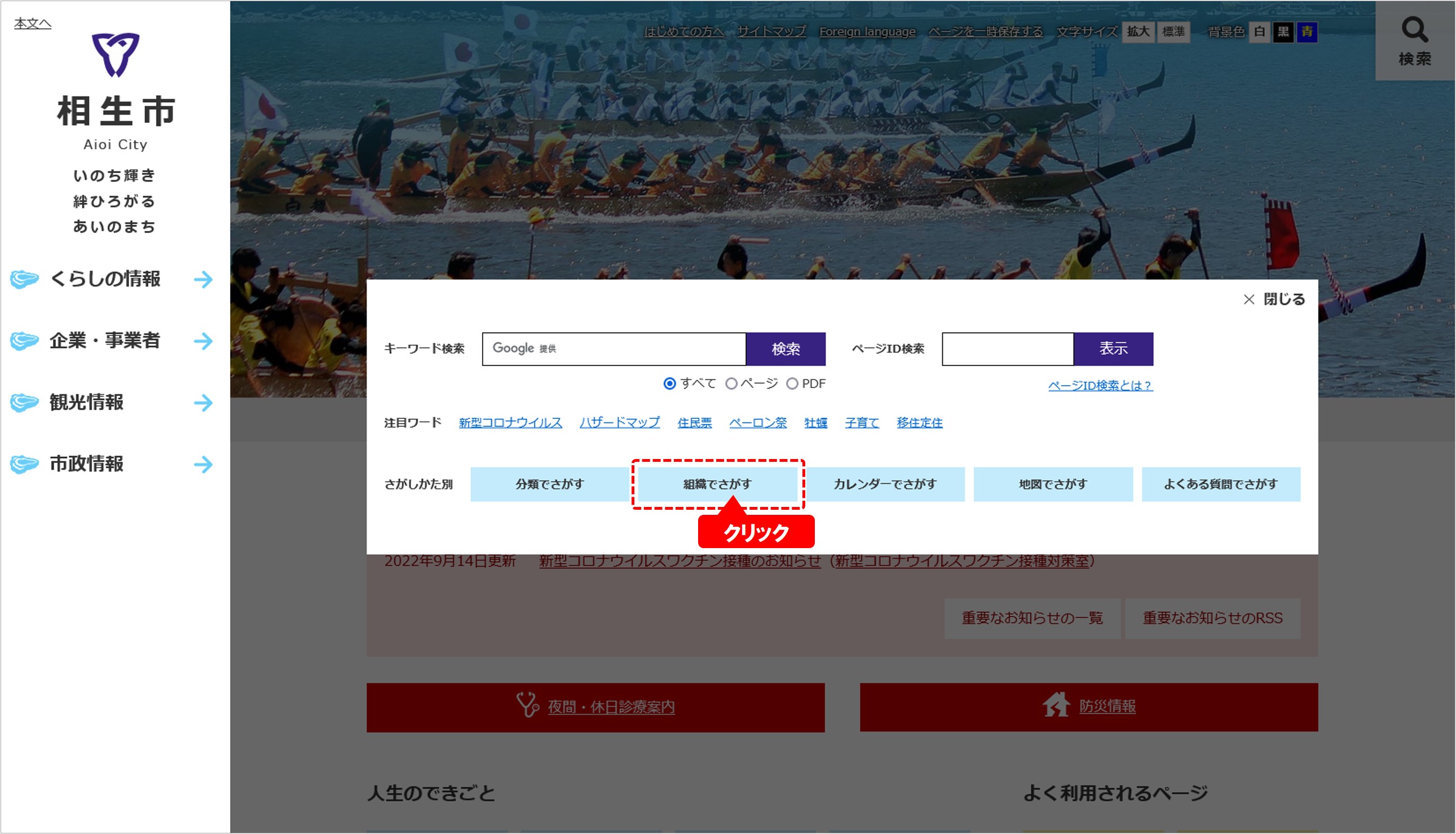Open ページID検索とは? link
This screenshot has height=834, width=1456.
[x=1100, y=386]
